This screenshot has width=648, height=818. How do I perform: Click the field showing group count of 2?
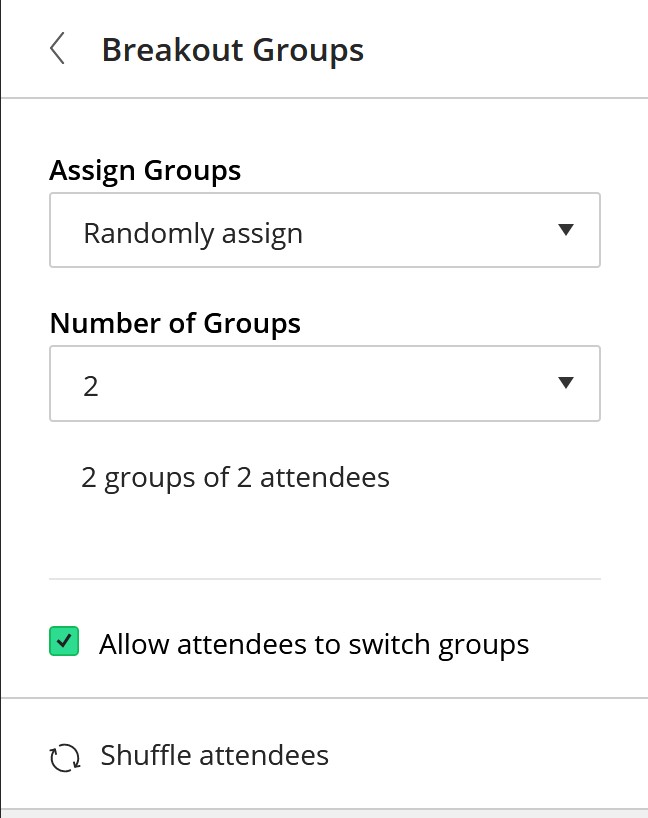tap(325, 383)
